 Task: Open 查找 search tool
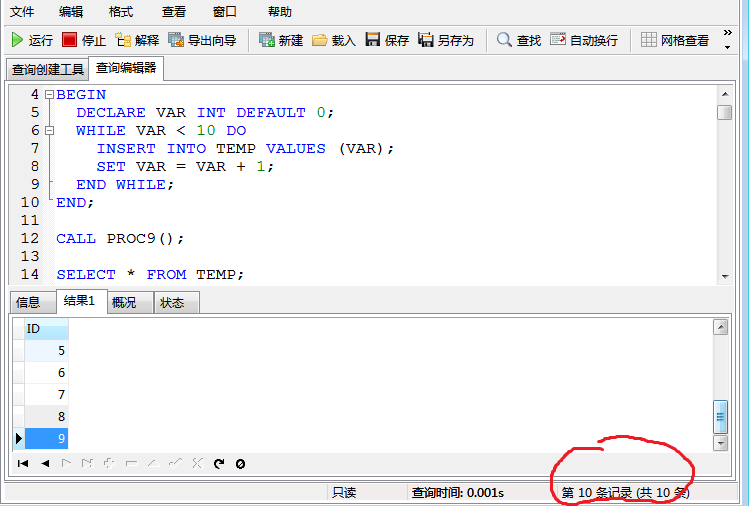[x=519, y=40]
